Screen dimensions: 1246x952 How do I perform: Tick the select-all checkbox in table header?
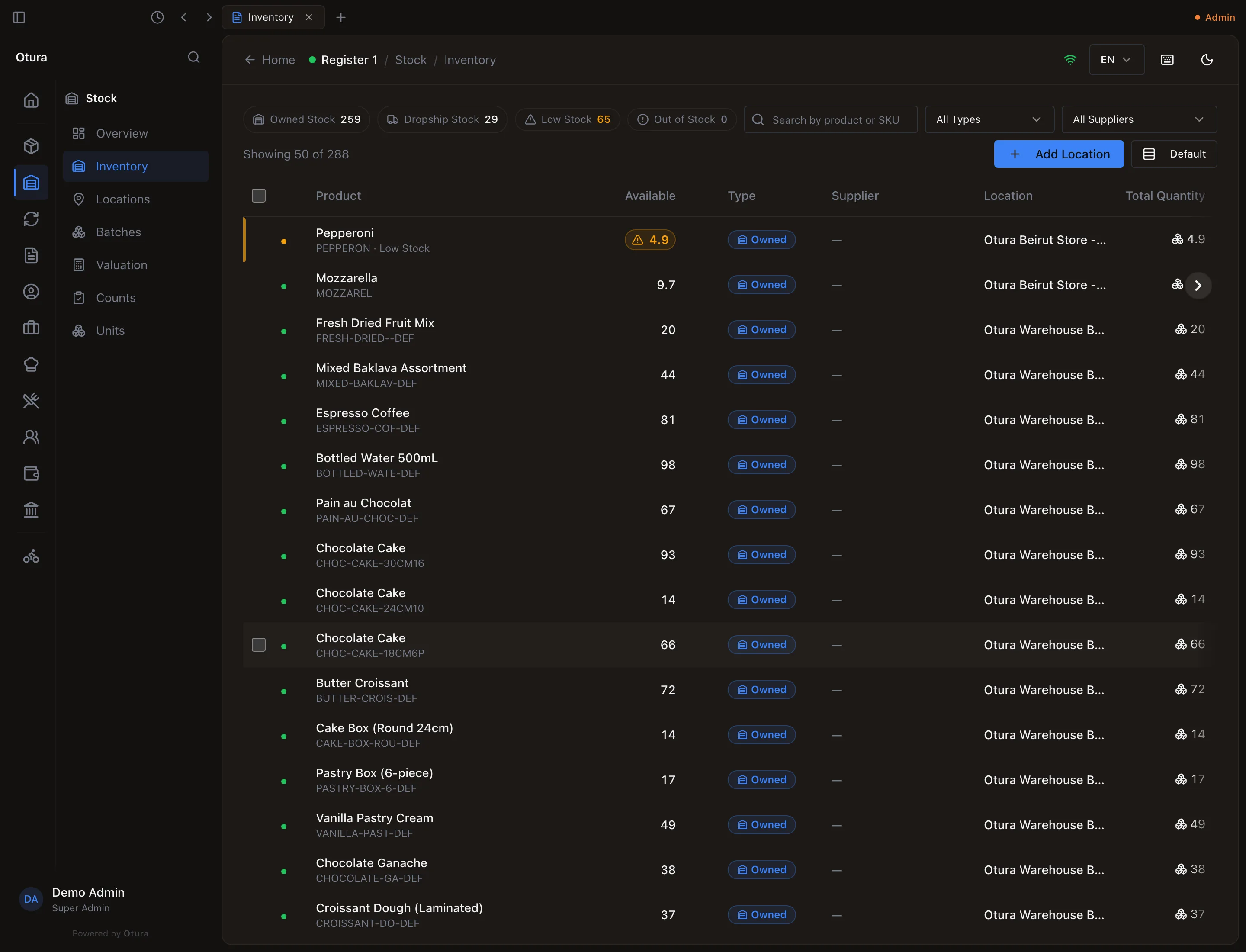tap(258, 196)
